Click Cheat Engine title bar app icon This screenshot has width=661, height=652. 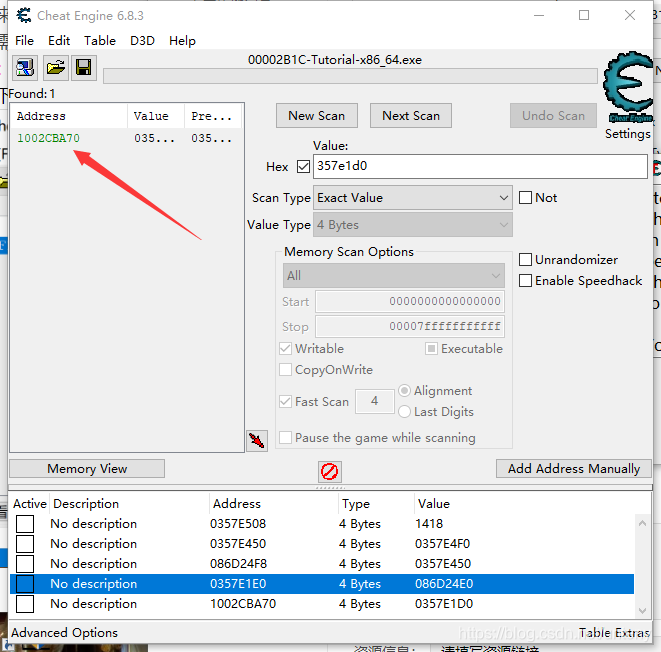(24, 16)
